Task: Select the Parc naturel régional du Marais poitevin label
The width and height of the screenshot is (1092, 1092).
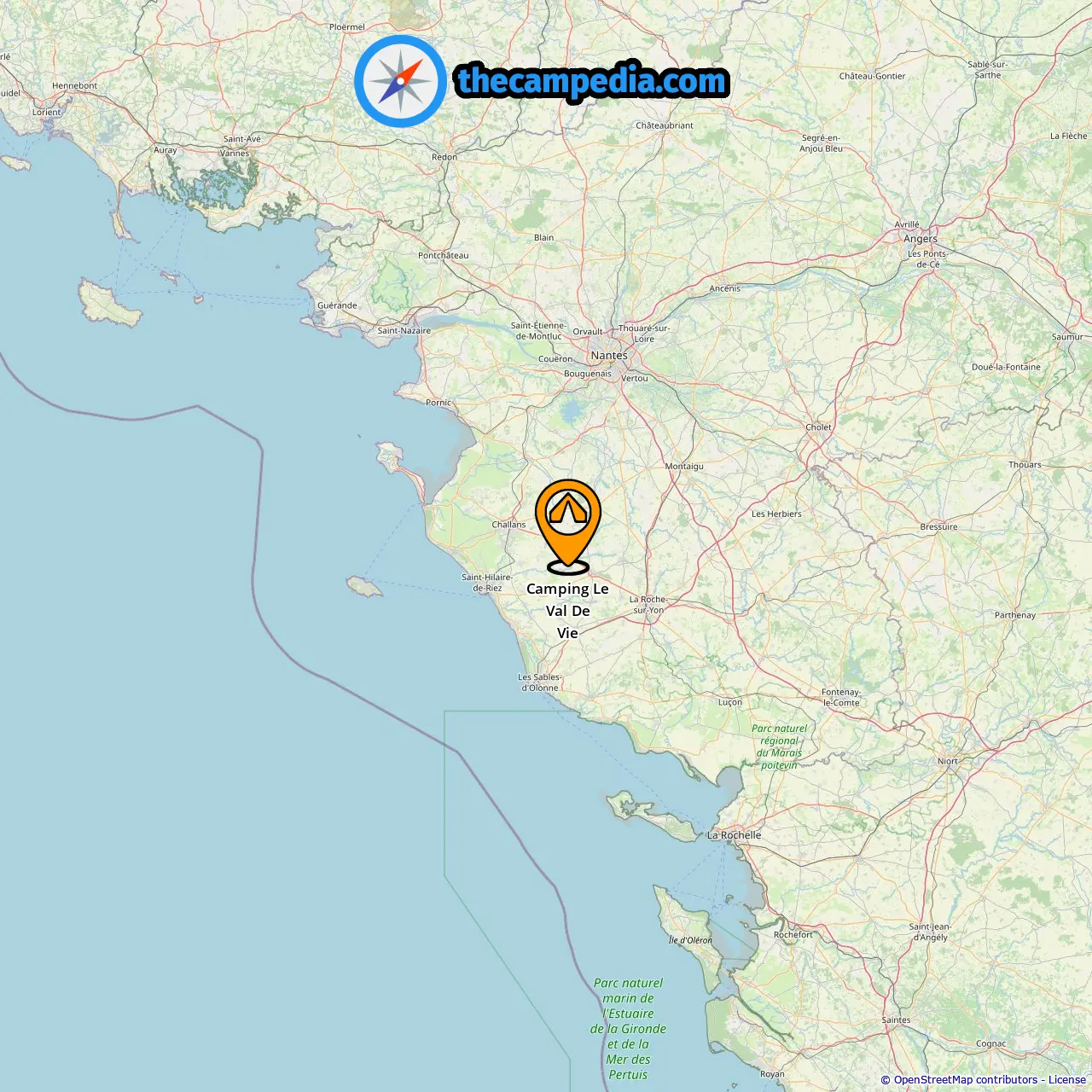Action: pyautogui.click(x=780, y=746)
